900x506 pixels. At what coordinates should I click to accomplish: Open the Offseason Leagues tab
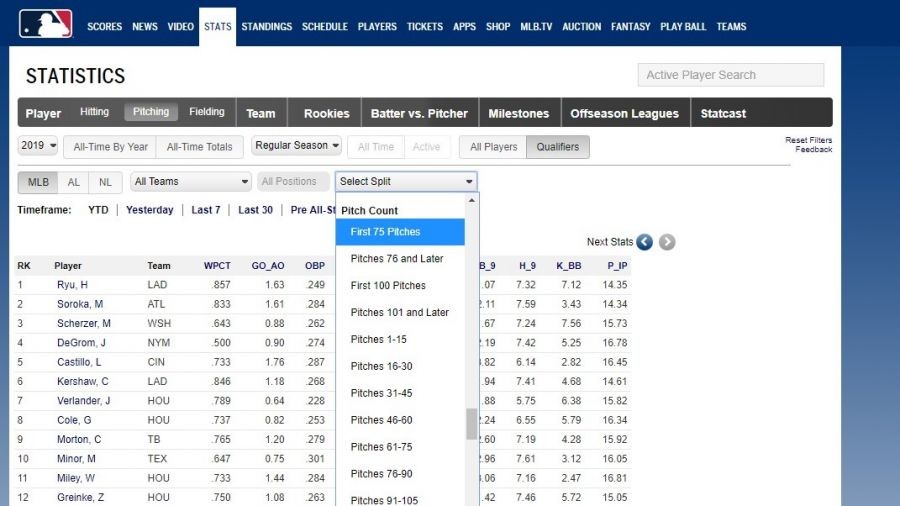tap(624, 114)
